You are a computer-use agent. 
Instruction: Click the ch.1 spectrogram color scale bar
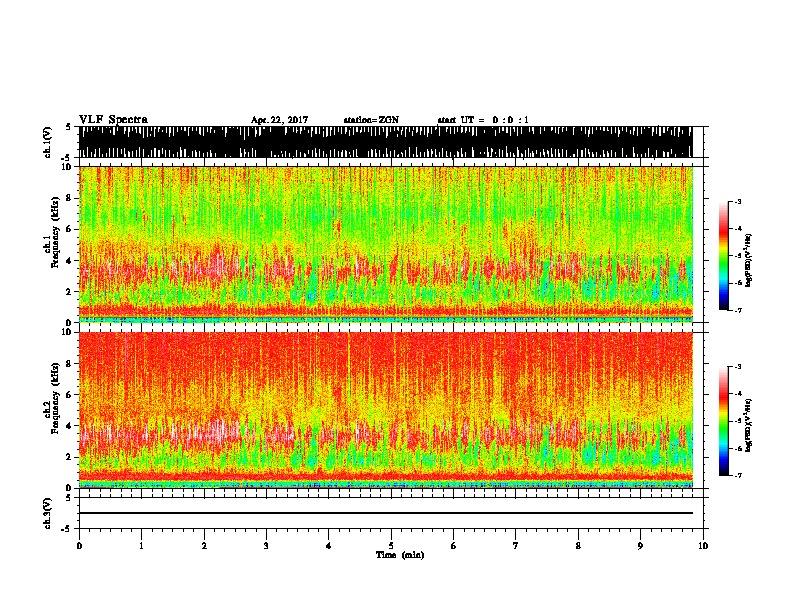[724, 255]
